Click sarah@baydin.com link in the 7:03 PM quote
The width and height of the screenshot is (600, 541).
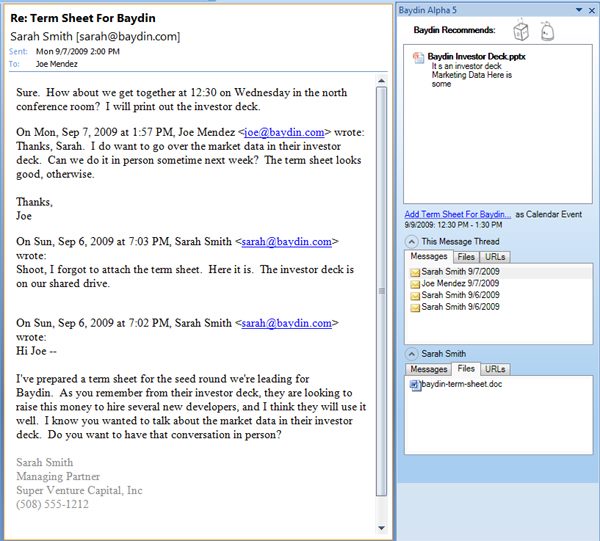click(287, 242)
